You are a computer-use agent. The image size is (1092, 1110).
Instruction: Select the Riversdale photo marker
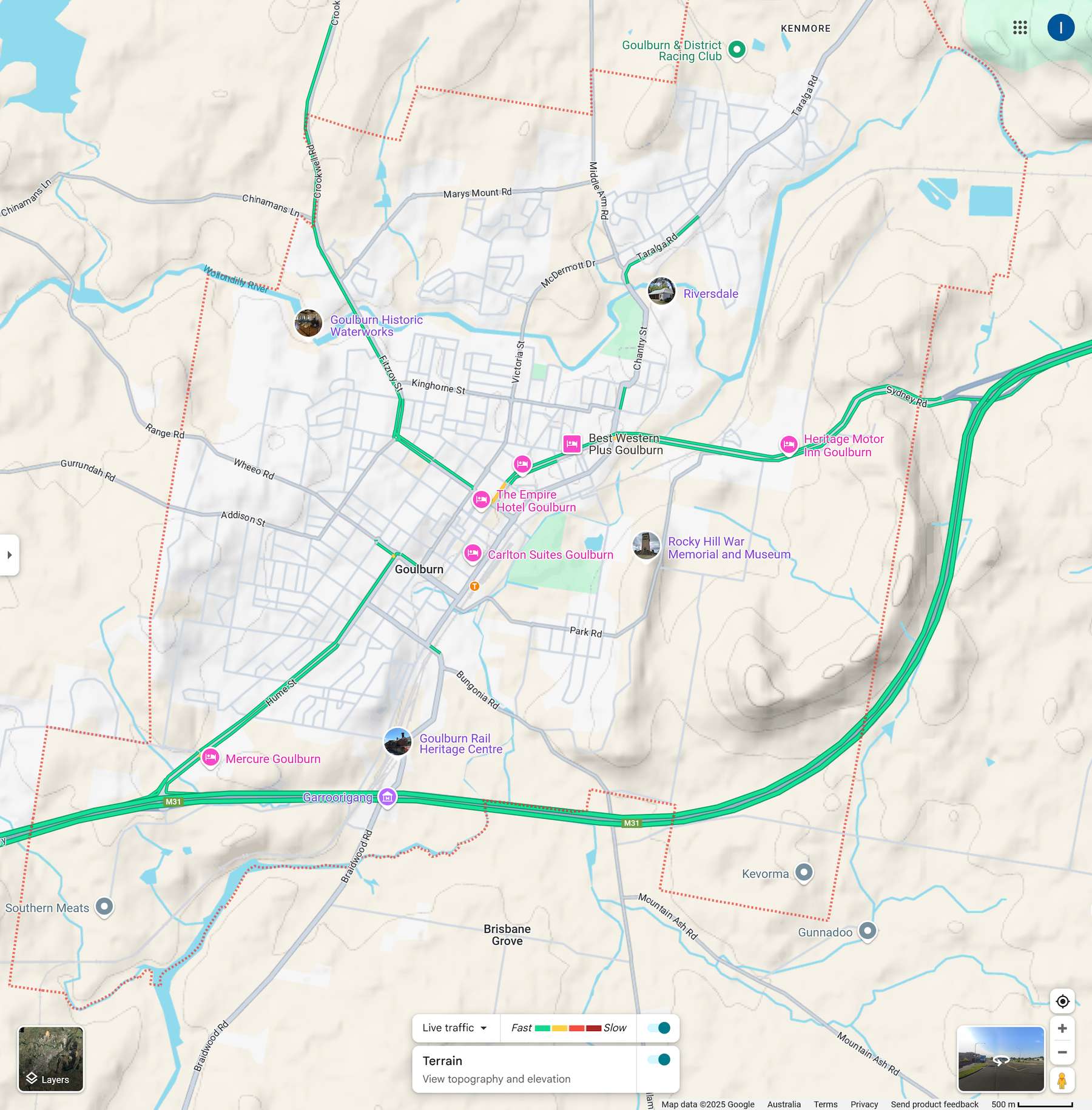(x=661, y=291)
